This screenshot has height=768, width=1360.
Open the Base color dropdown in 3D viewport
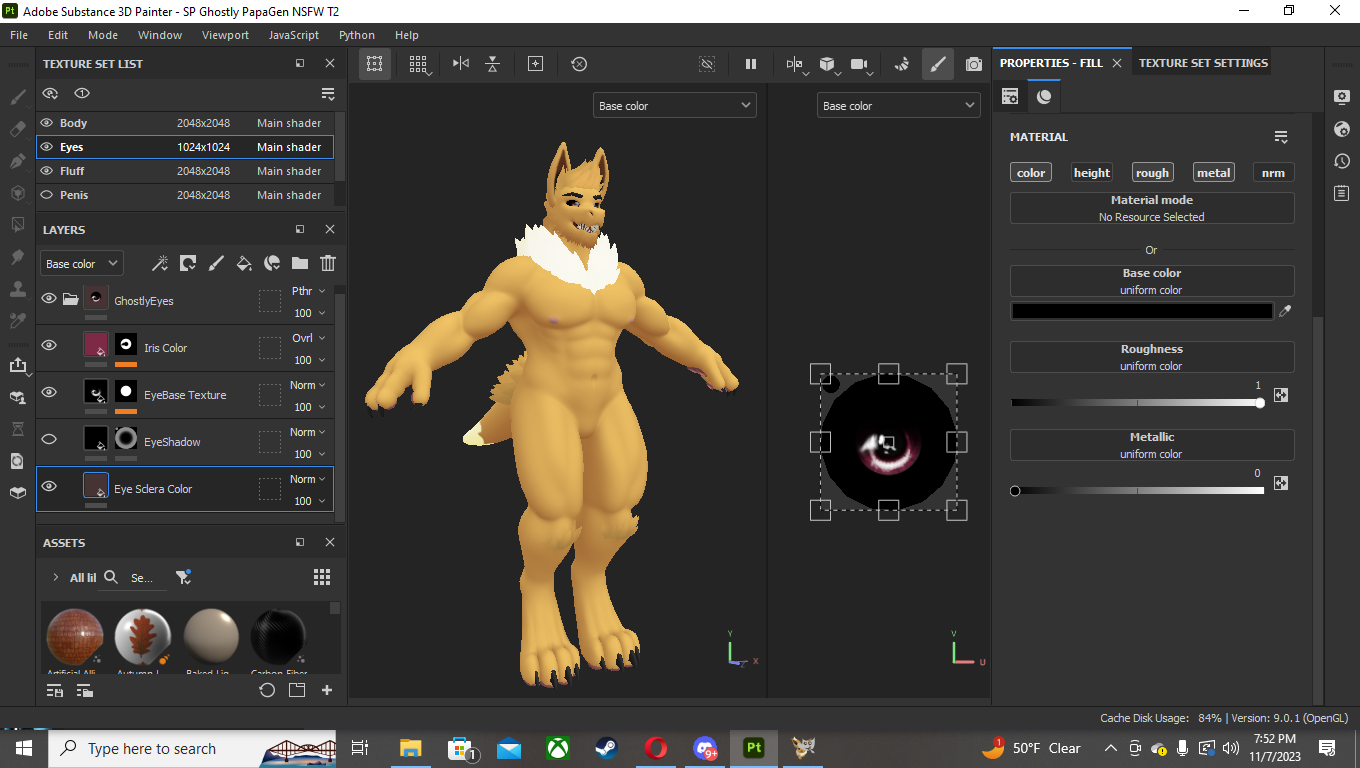click(674, 105)
